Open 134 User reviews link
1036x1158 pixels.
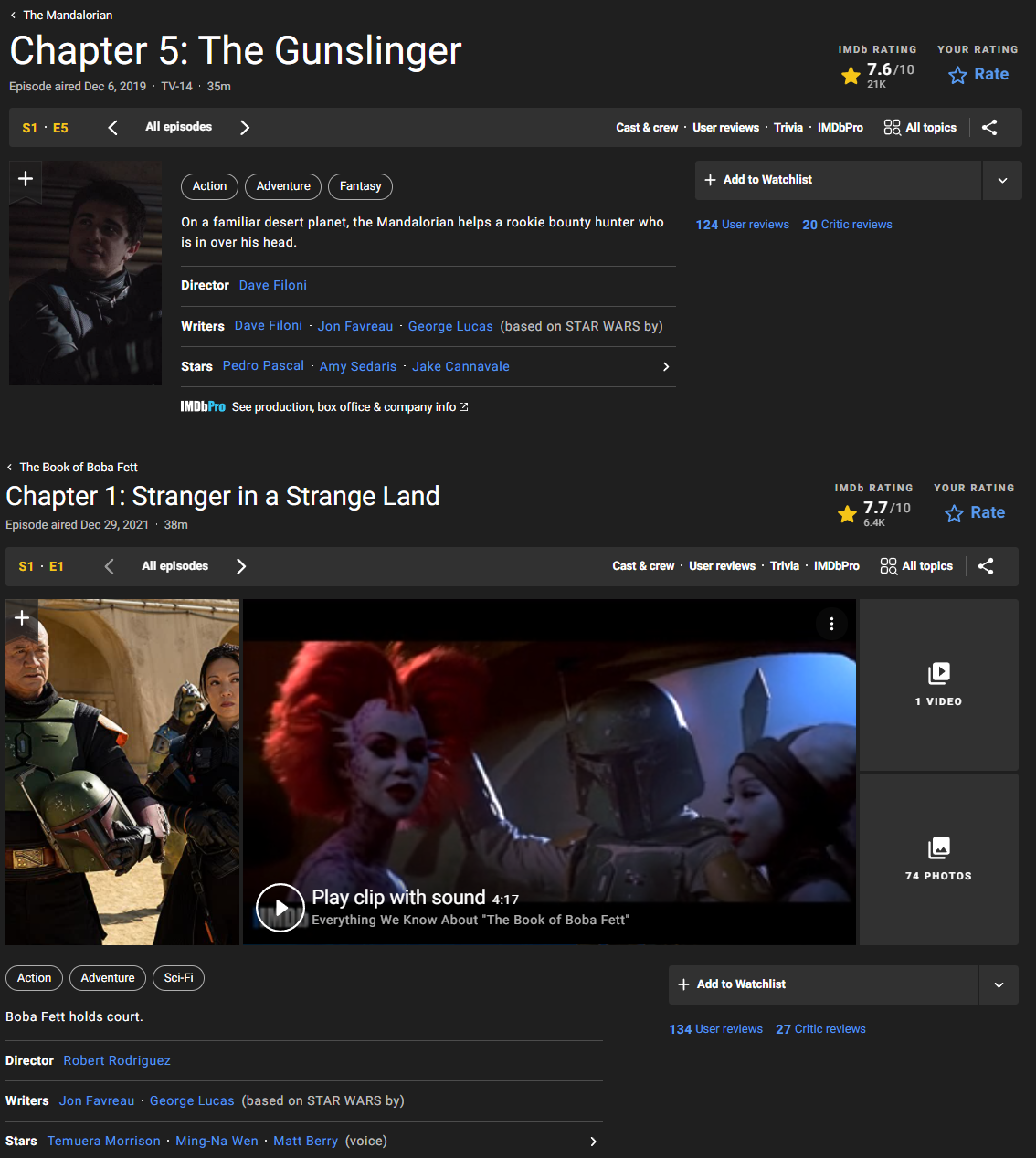[716, 1029]
